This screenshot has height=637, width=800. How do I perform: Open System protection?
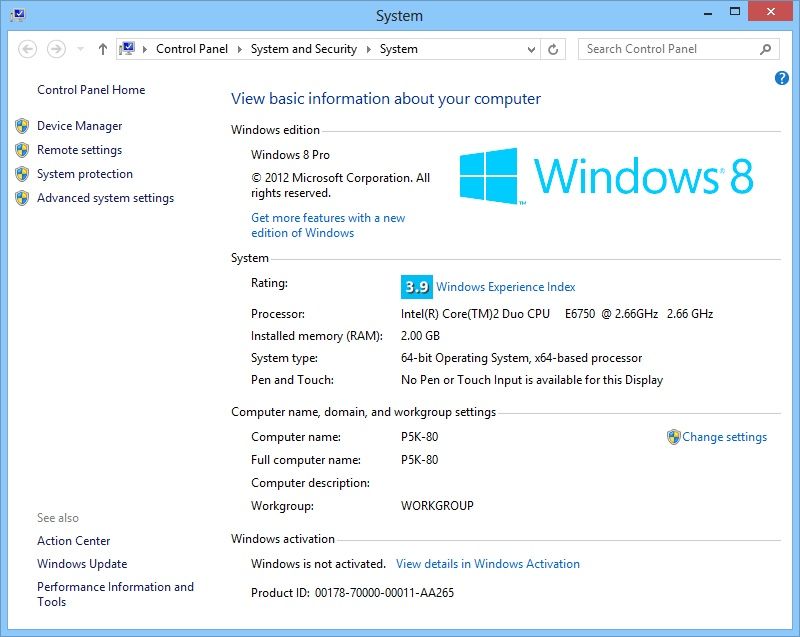(85, 174)
